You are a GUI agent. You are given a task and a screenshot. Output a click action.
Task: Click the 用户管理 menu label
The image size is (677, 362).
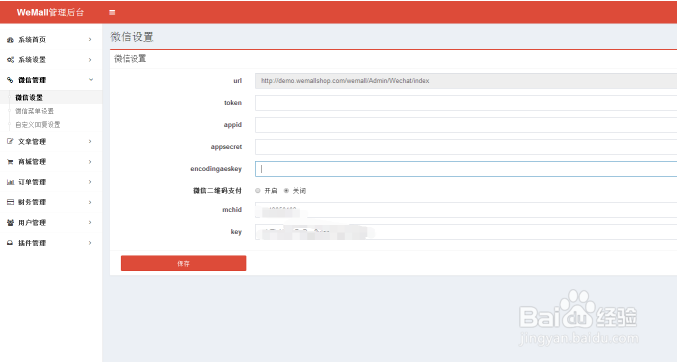tap(32, 222)
